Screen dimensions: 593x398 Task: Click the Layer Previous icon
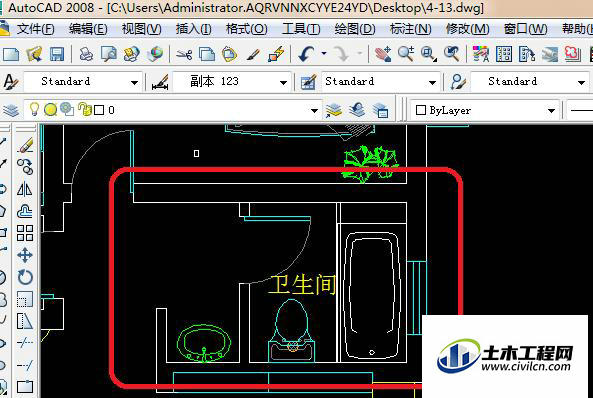(357, 110)
